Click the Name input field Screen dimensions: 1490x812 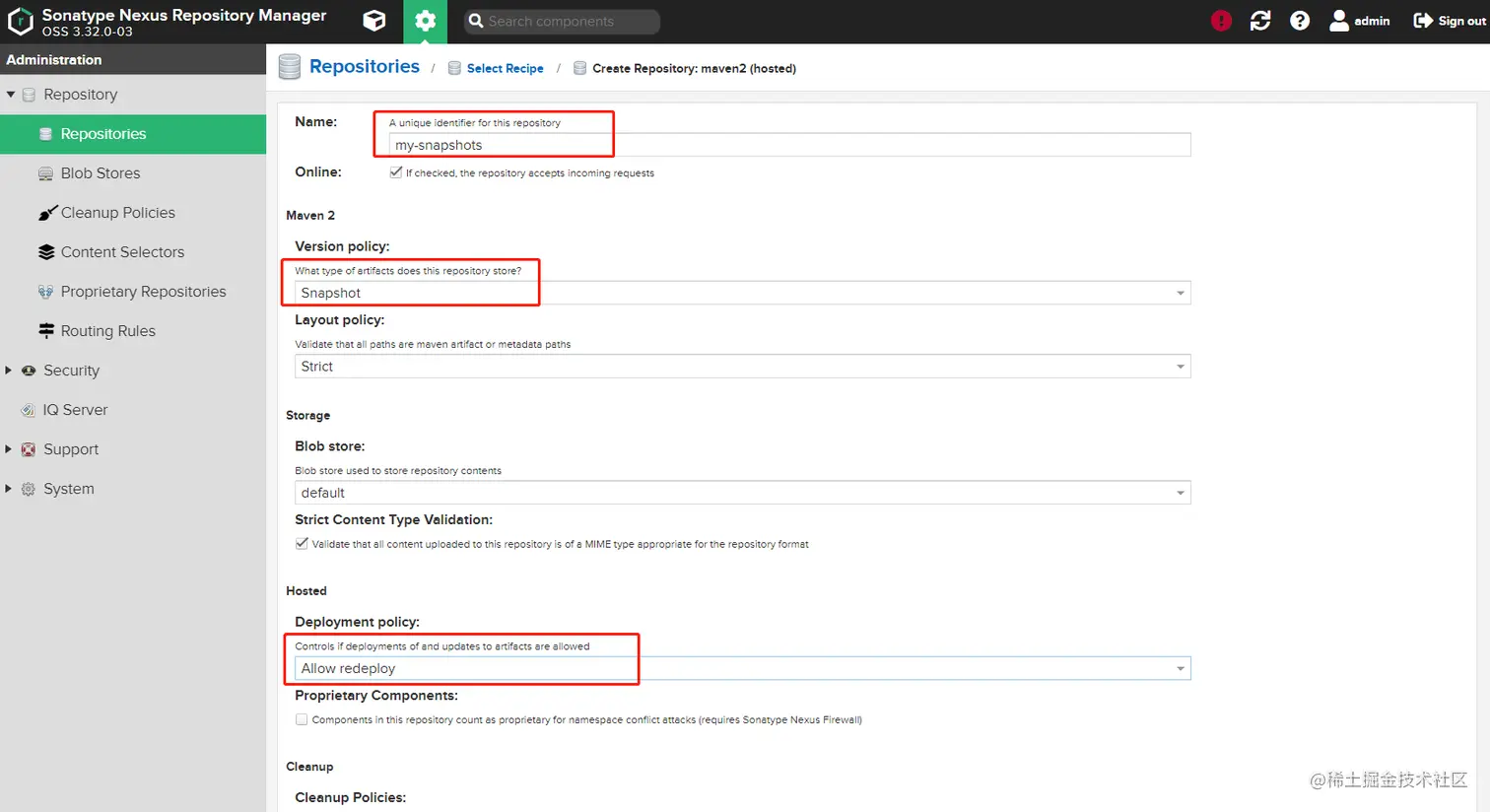[x=789, y=145]
